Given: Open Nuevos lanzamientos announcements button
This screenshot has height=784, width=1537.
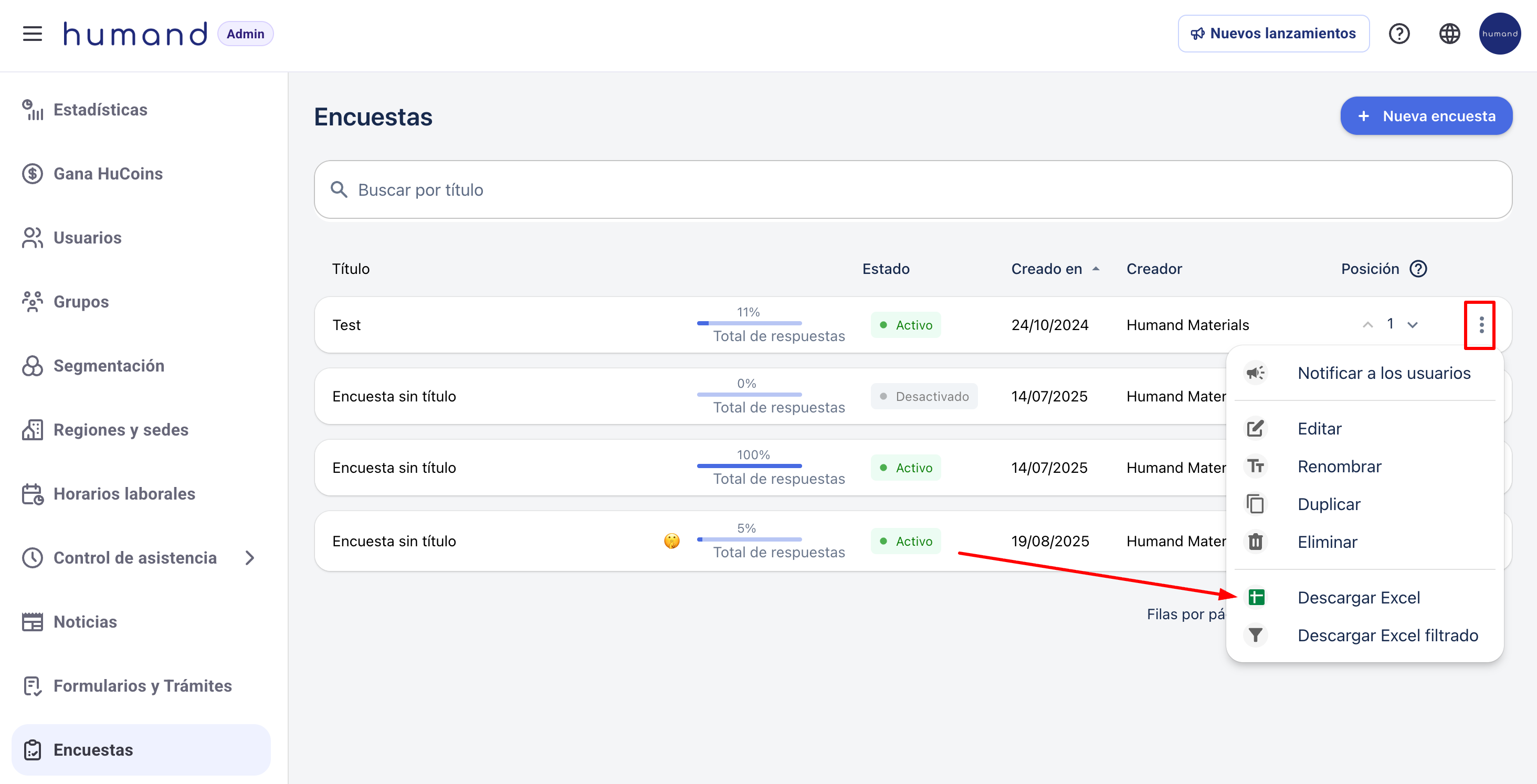Looking at the screenshot, I should tap(1273, 34).
